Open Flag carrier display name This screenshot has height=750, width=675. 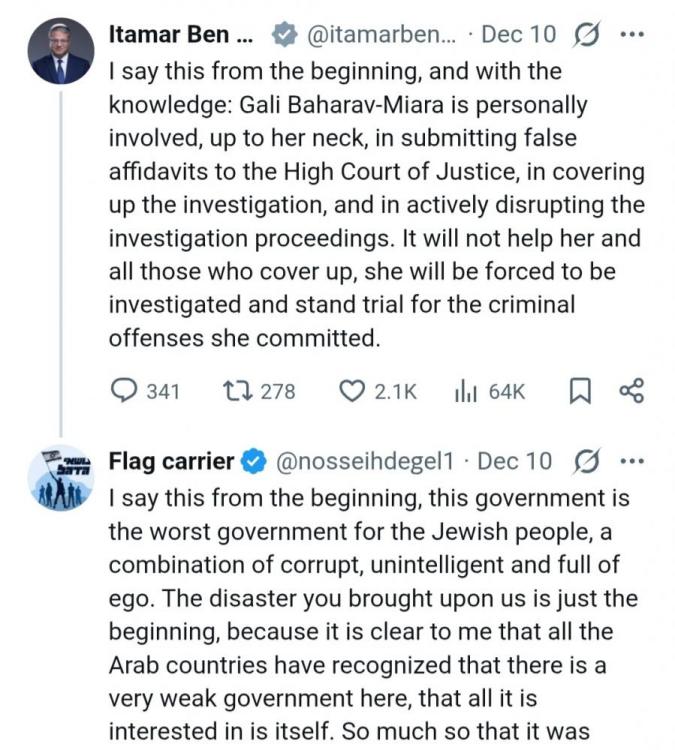pos(171,461)
